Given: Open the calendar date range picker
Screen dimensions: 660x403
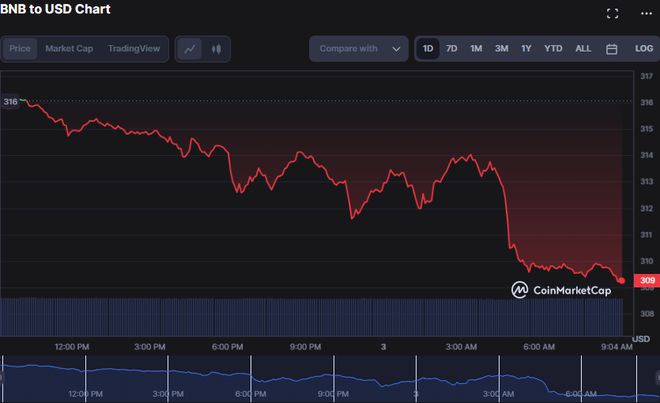Looking at the screenshot, I should click(x=611, y=48).
